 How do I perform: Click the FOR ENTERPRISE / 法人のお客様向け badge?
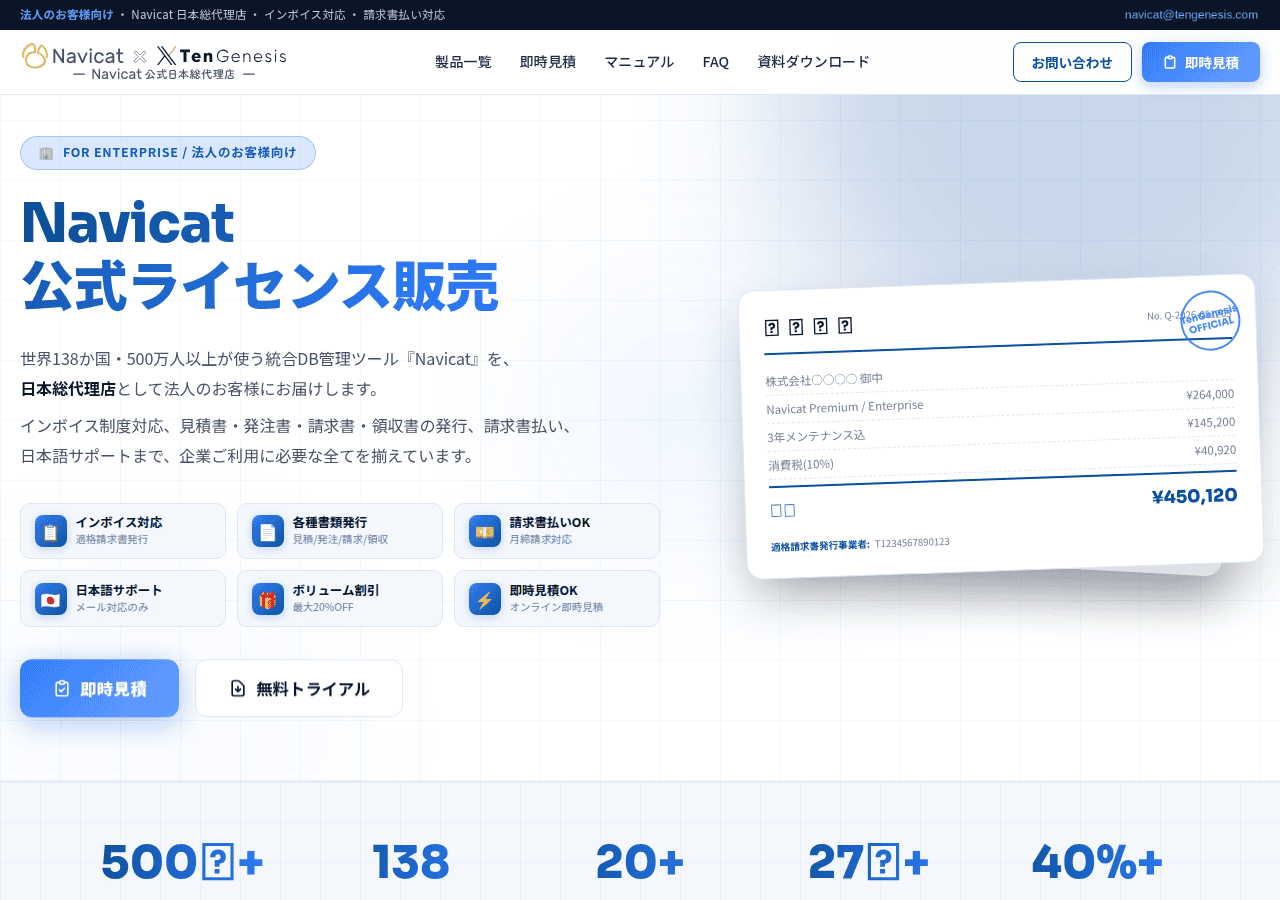coord(168,153)
